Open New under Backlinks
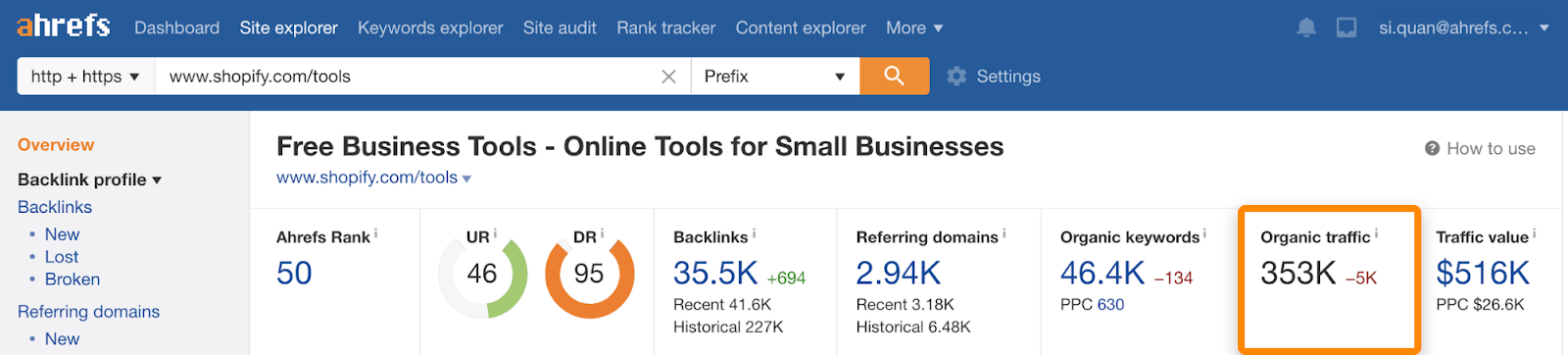Screen dimensions: 1568x355 62,234
